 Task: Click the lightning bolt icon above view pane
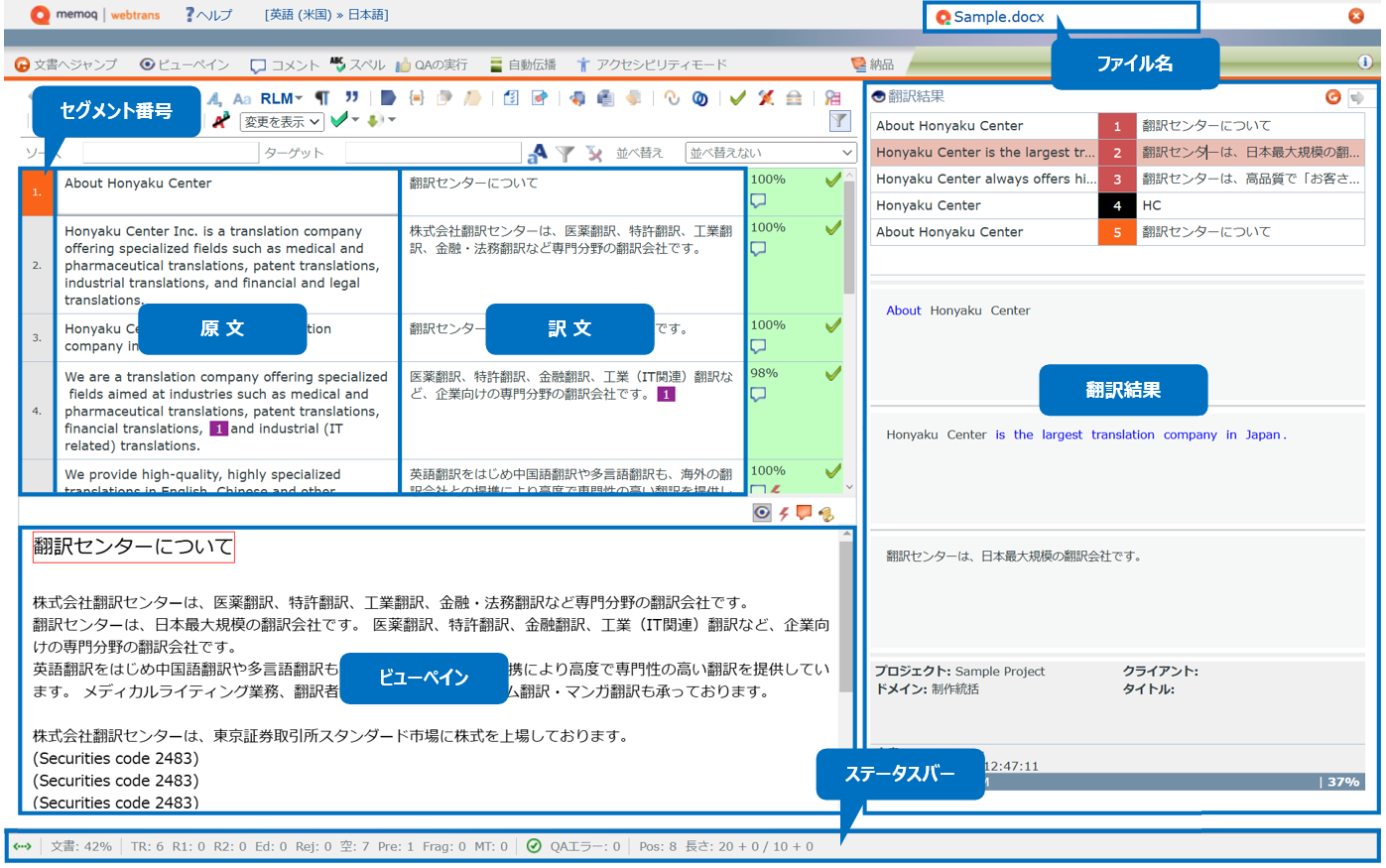pyautogui.click(x=784, y=513)
